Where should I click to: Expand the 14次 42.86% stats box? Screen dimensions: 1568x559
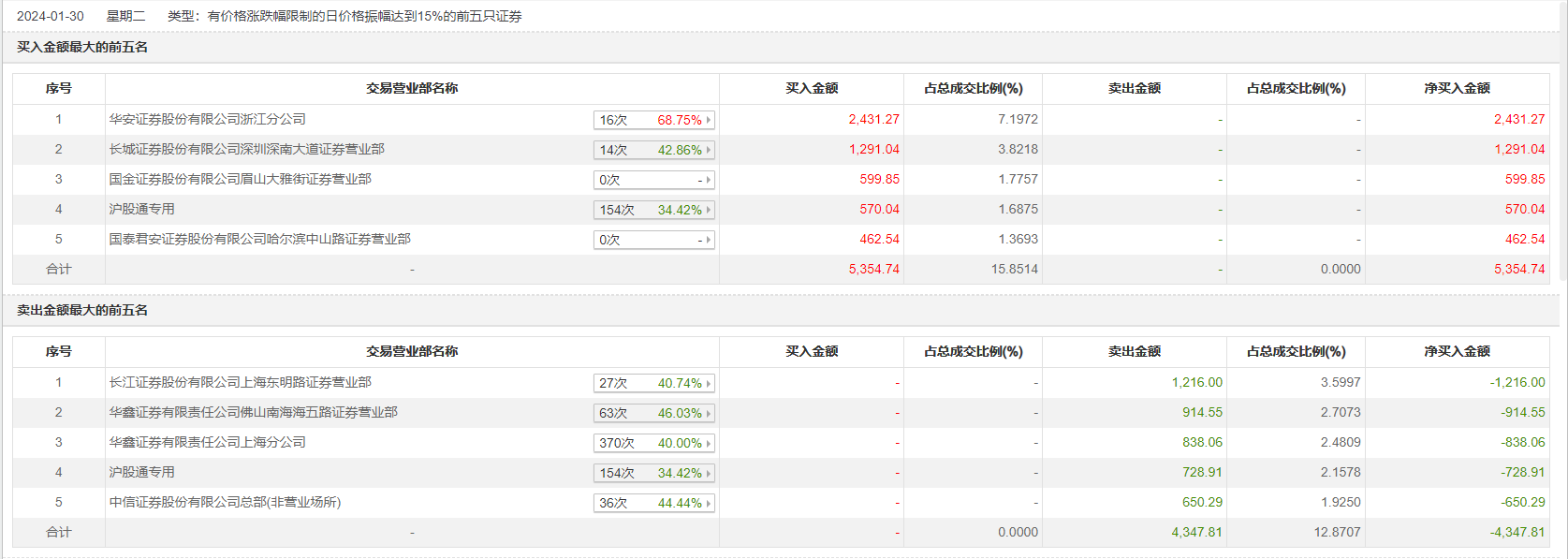(653, 150)
